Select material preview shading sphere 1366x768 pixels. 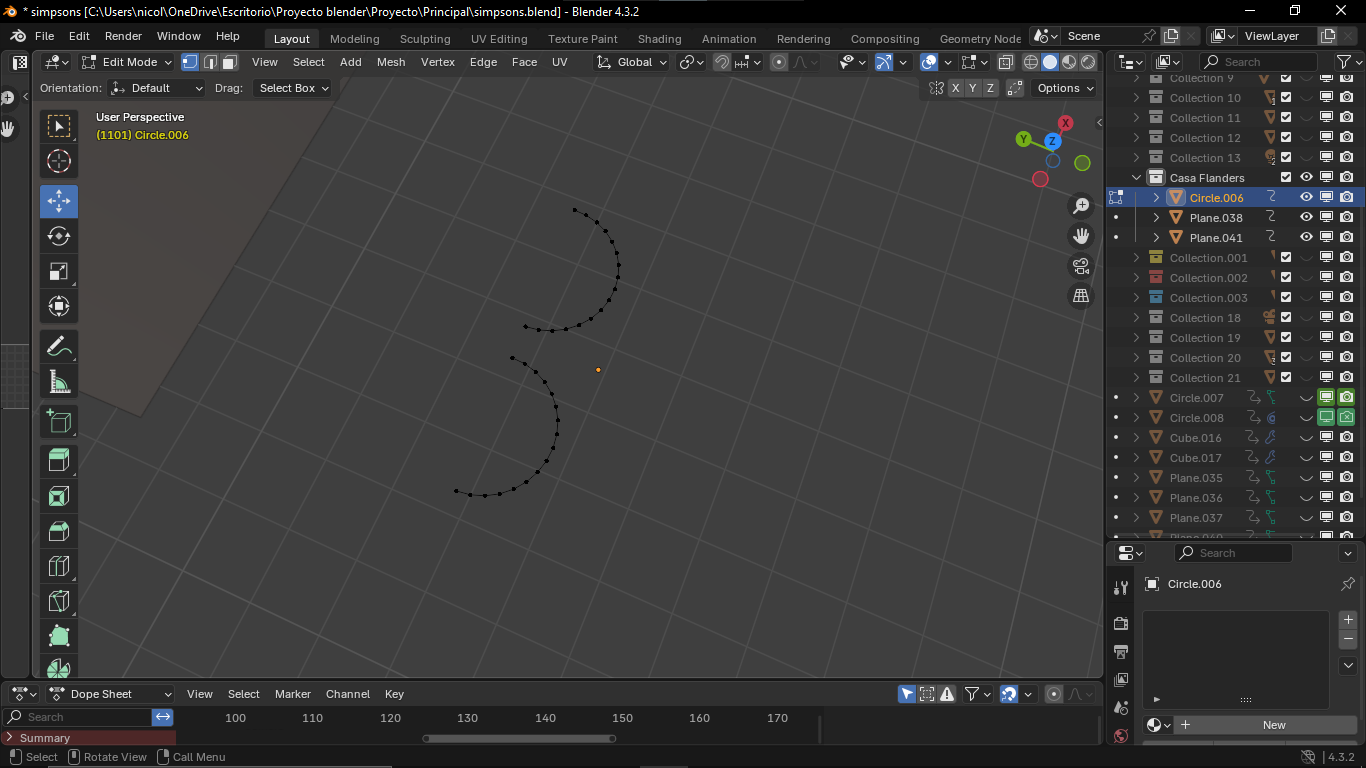pos(1069,62)
